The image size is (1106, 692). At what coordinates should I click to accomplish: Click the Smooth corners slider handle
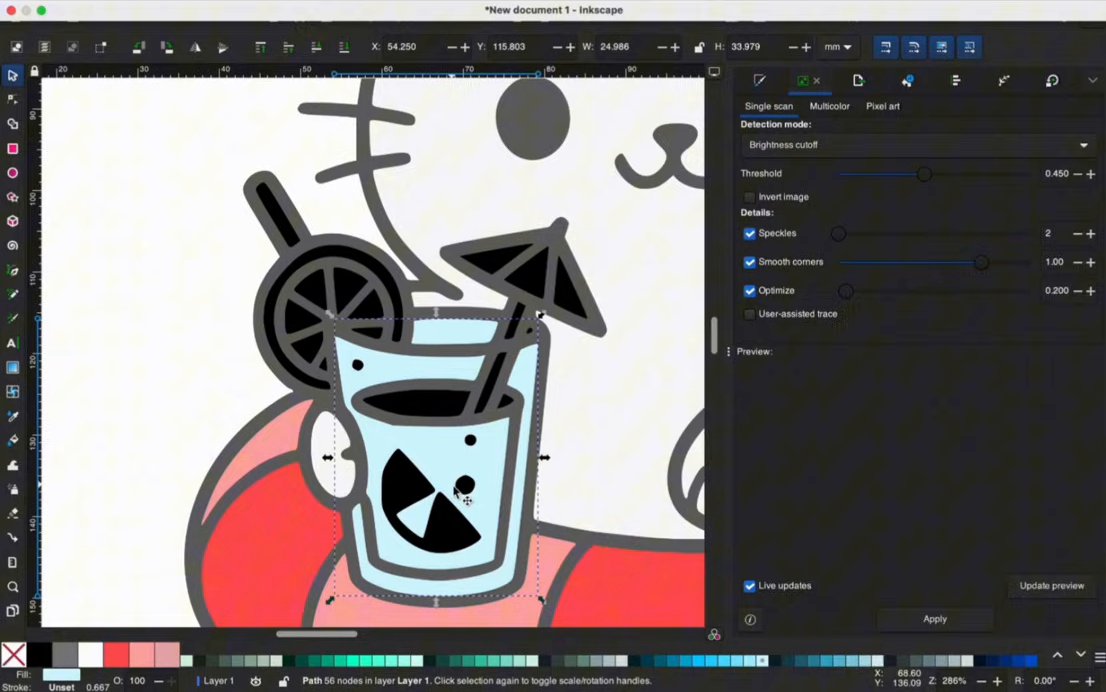click(980, 262)
